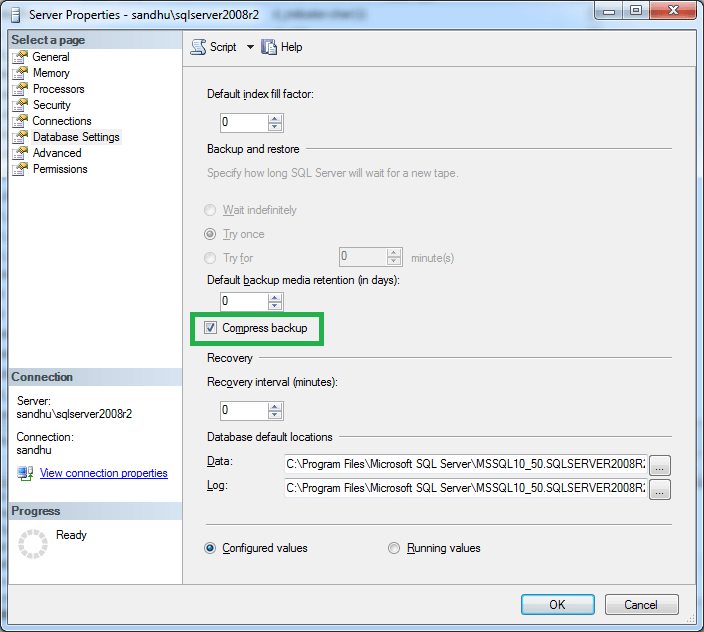This screenshot has height=632, width=704.
Task: Click the Connections page icon
Action: coord(20,121)
